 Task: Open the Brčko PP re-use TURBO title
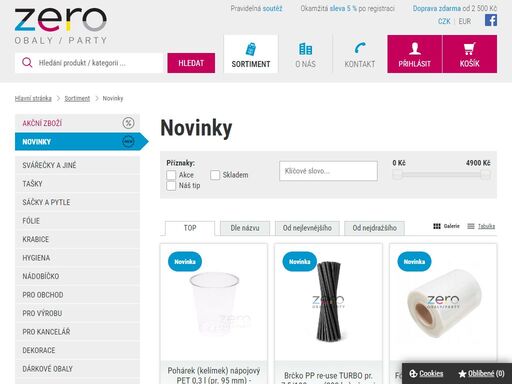point(328,378)
